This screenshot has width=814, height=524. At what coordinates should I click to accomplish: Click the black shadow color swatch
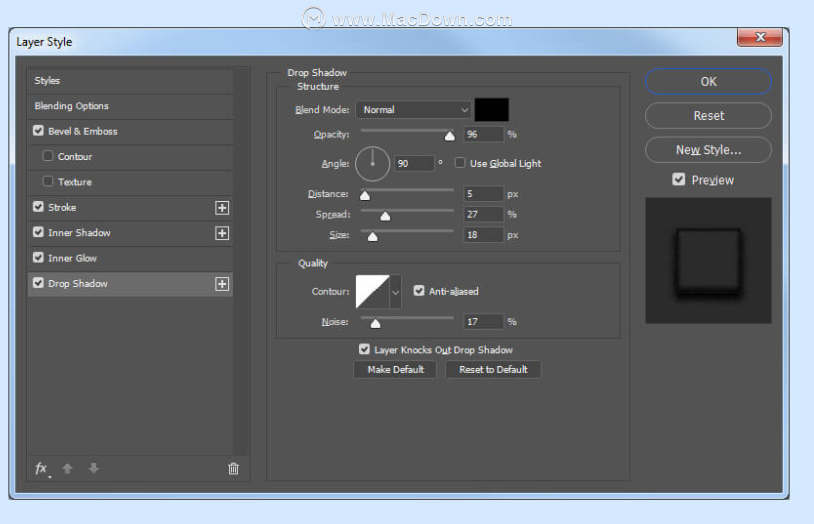coord(492,110)
